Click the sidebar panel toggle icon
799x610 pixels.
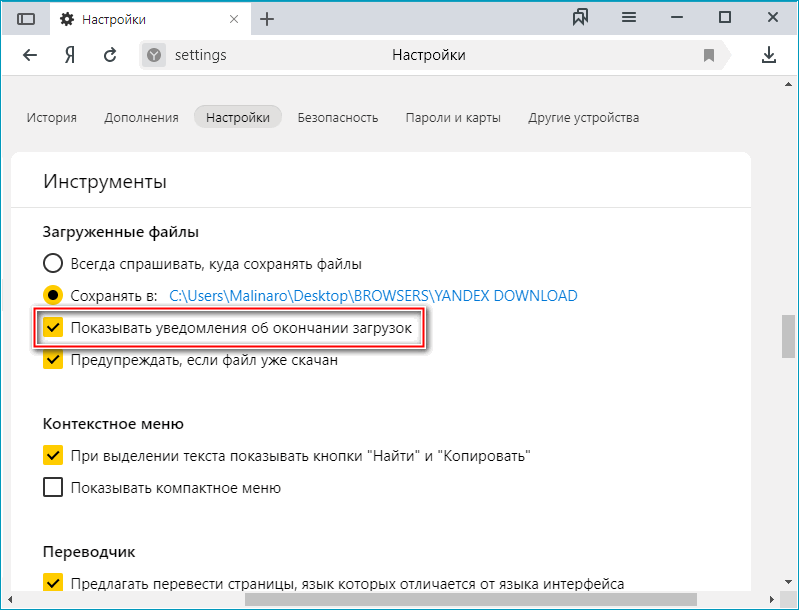pyautogui.click(x=26, y=19)
